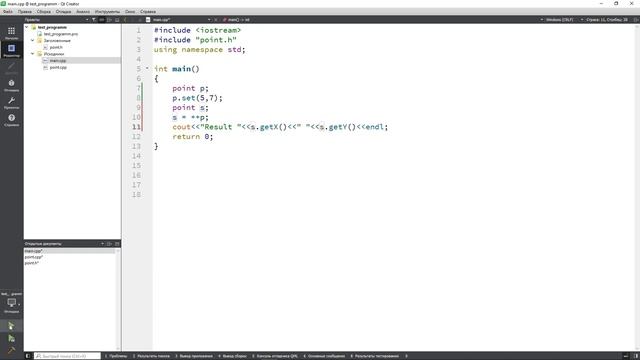640x360 pixels.
Task: Click the filter tree icon in Projects panel
Action: [94, 20]
